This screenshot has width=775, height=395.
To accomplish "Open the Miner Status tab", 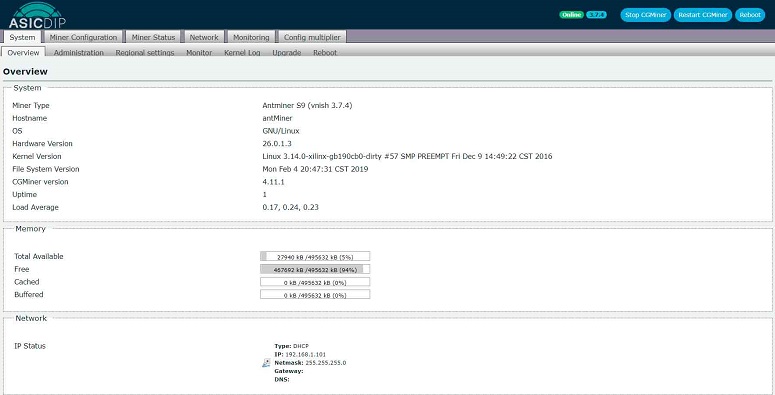I will pyautogui.click(x=153, y=37).
